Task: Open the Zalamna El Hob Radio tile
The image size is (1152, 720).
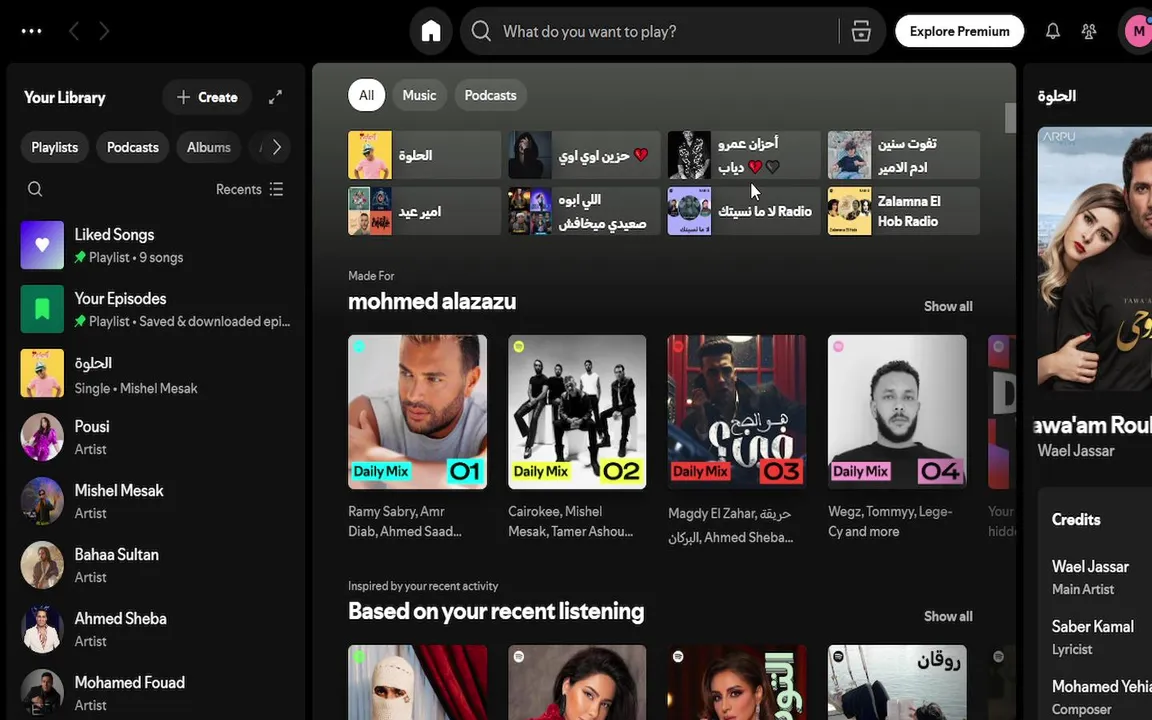Action: [904, 212]
